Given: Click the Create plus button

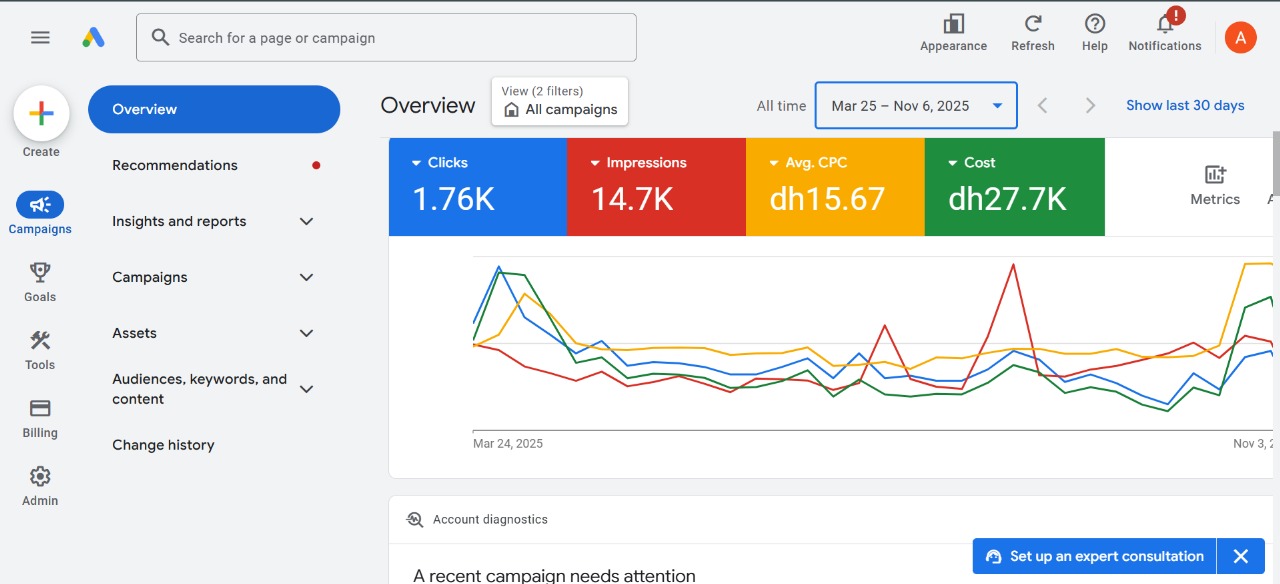Looking at the screenshot, I should point(40,113).
